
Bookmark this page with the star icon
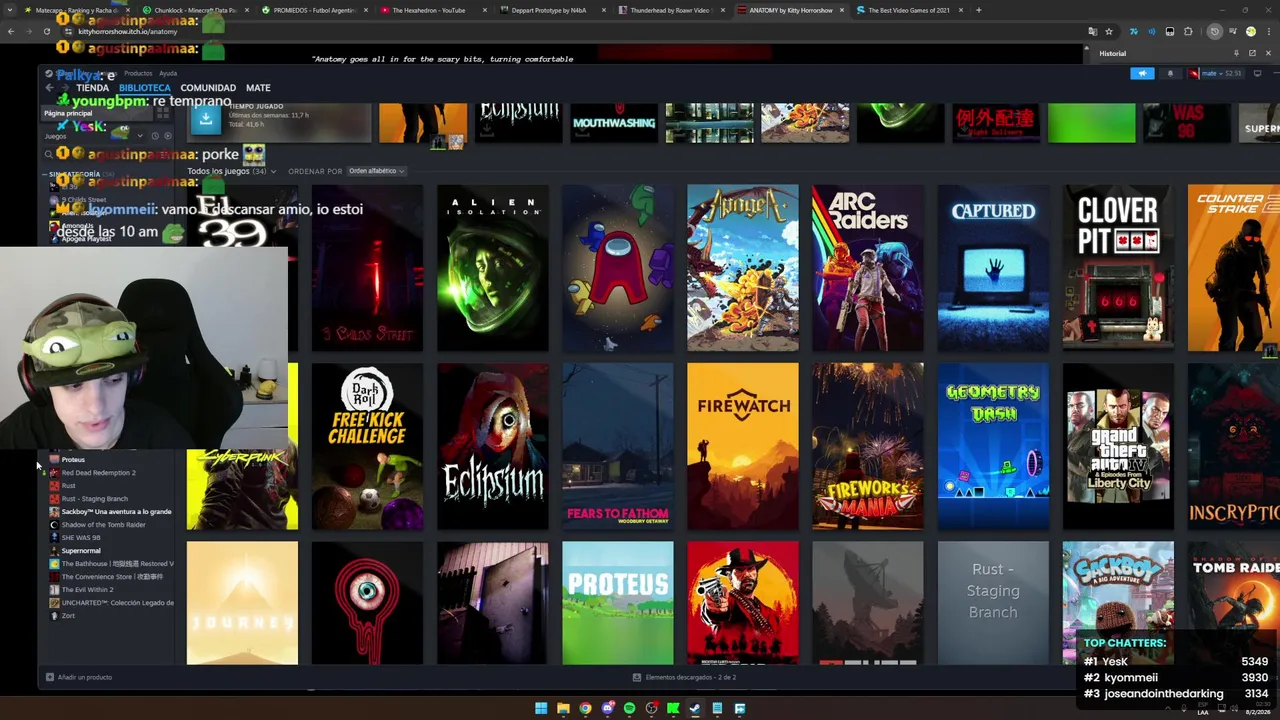coord(1108,31)
